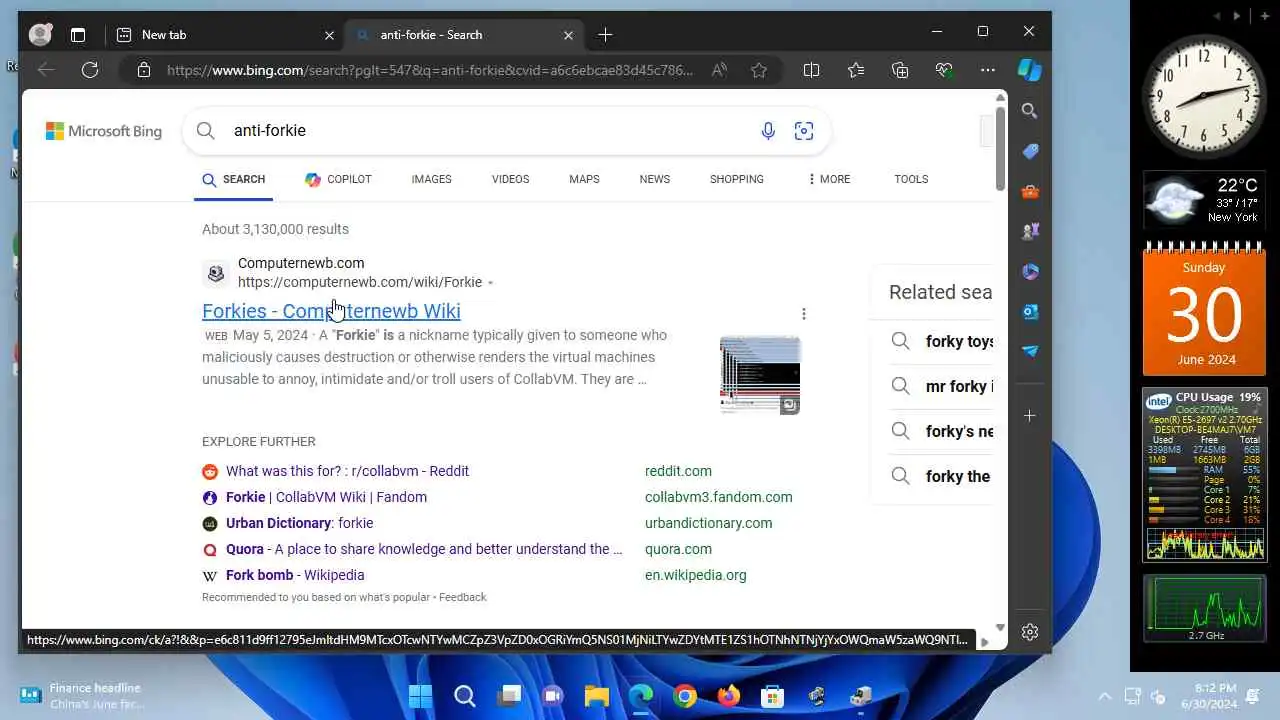Open Copilot from the sidebar top icon
Viewport: 1280px width, 720px height.
(1030, 70)
